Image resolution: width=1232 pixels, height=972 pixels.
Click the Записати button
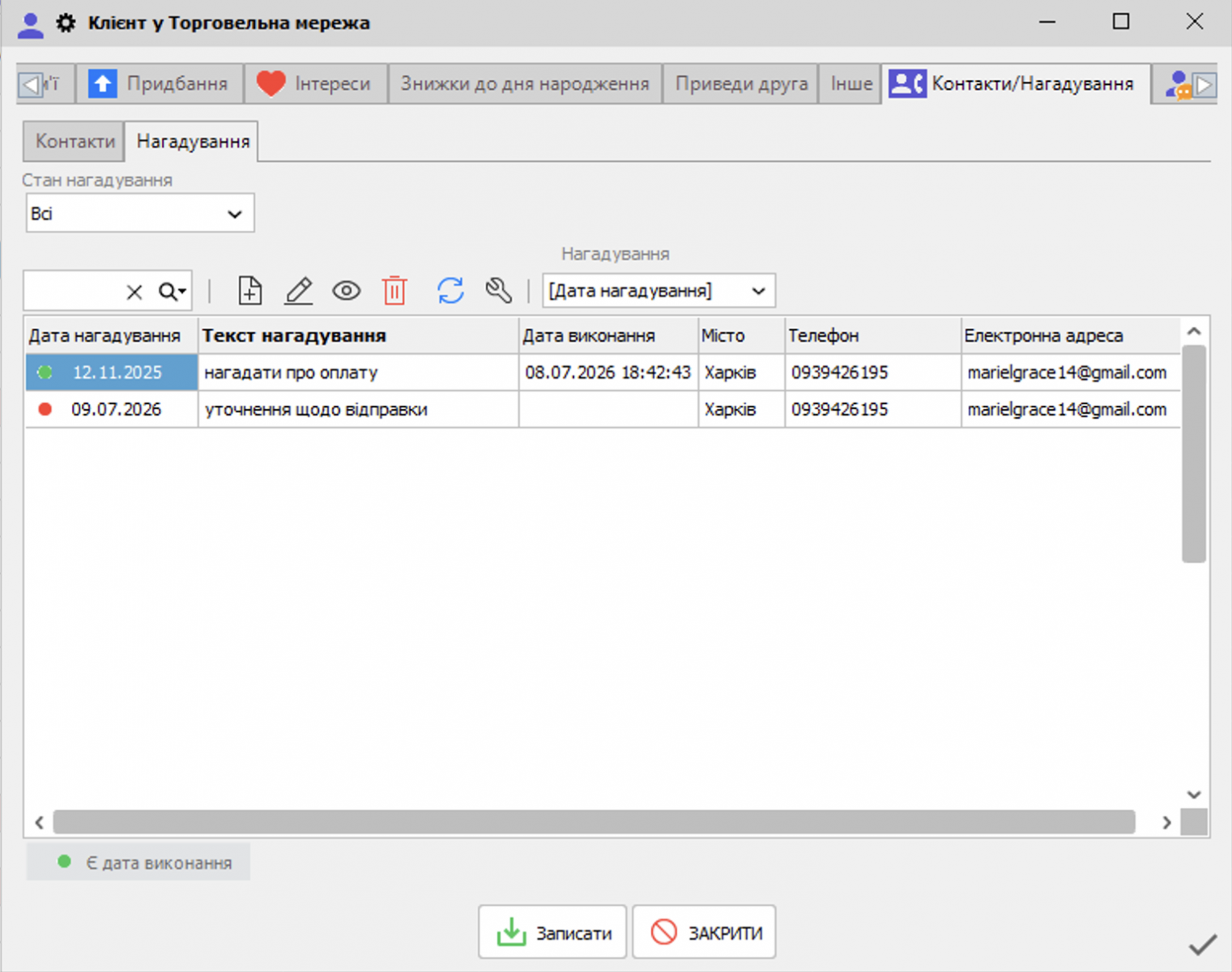point(552,932)
